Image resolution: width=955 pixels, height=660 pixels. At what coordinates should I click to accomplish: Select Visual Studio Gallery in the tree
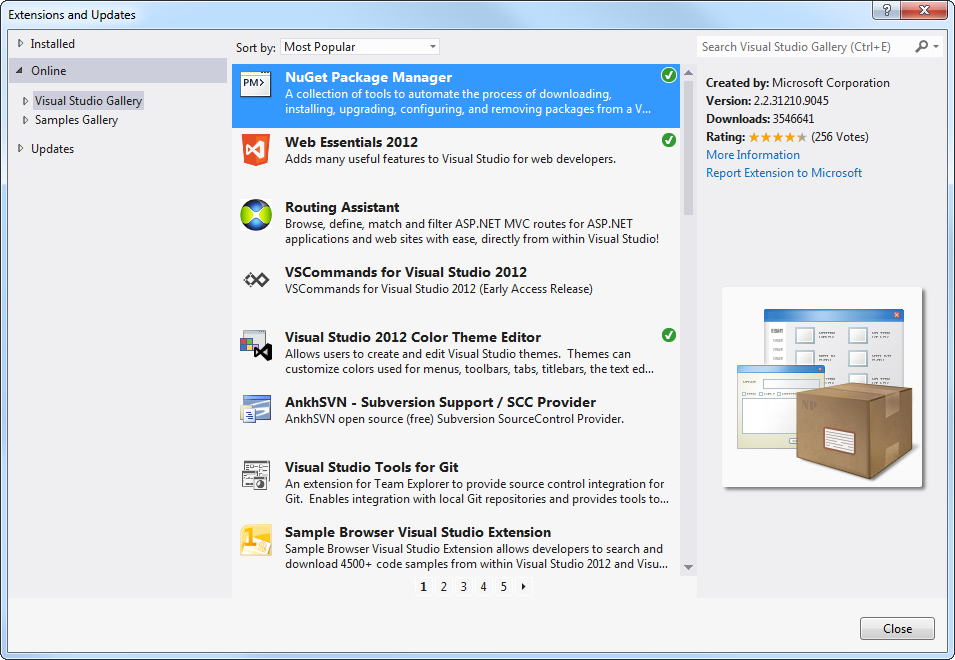(x=88, y=101)
